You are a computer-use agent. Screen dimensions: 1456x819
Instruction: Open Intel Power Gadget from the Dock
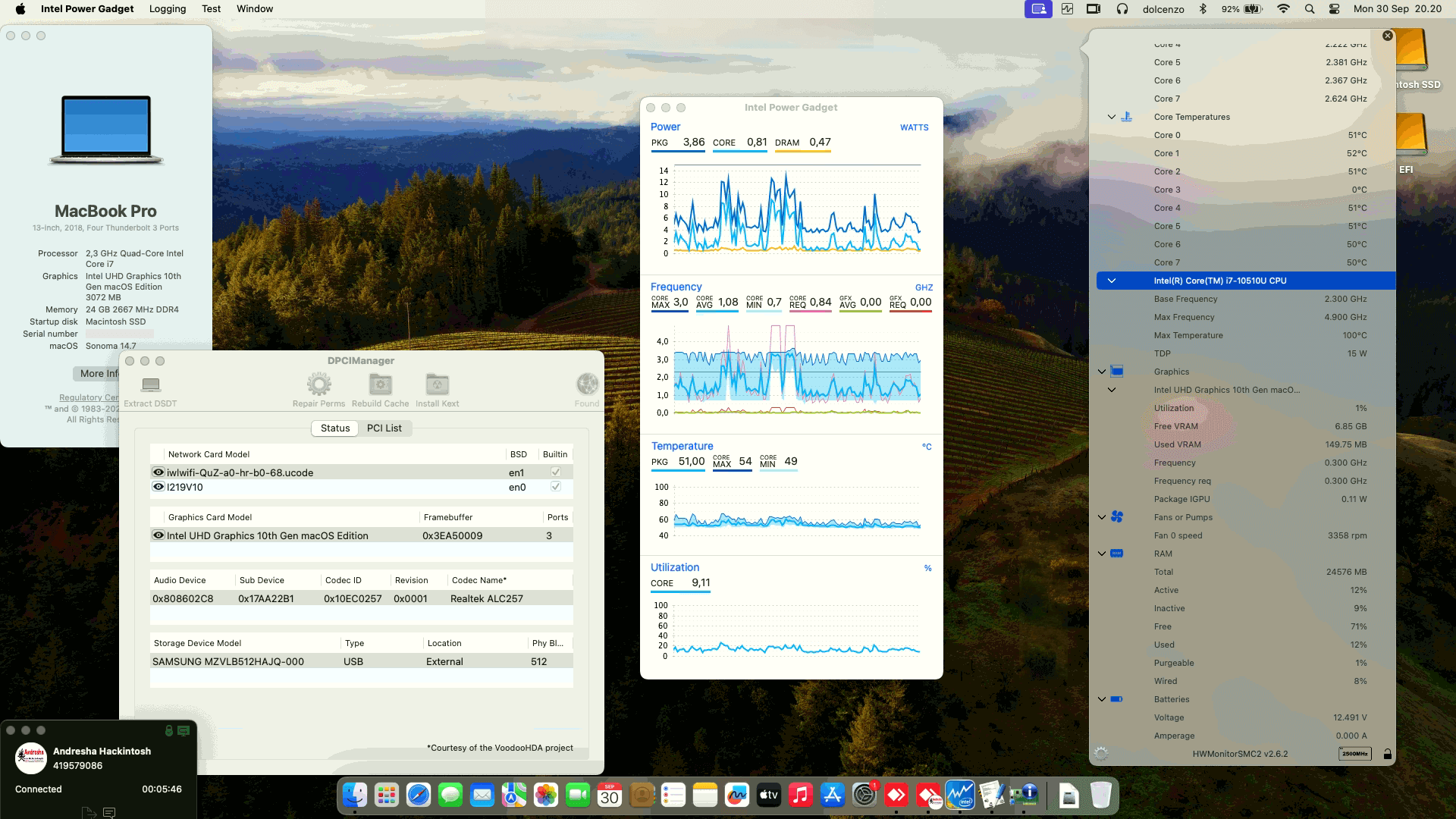962,796
